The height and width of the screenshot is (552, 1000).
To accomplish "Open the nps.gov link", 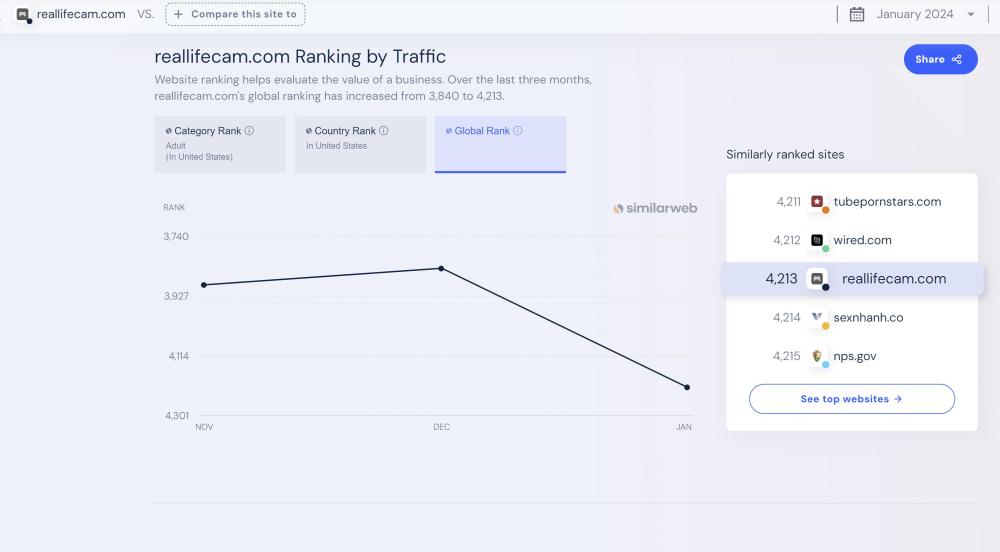I will point(855,356).
